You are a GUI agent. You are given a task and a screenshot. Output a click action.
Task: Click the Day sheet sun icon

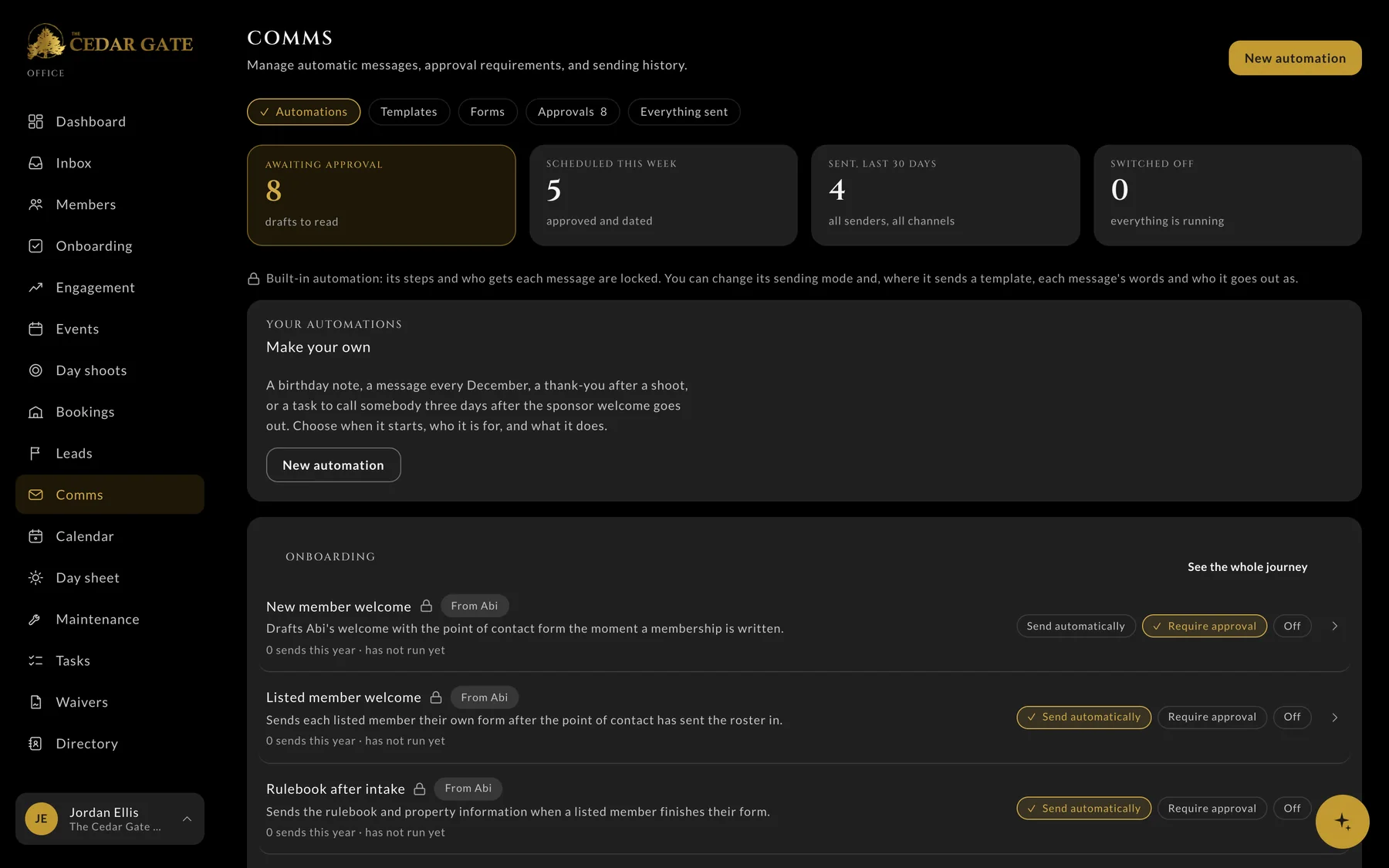tap(35, 578)
